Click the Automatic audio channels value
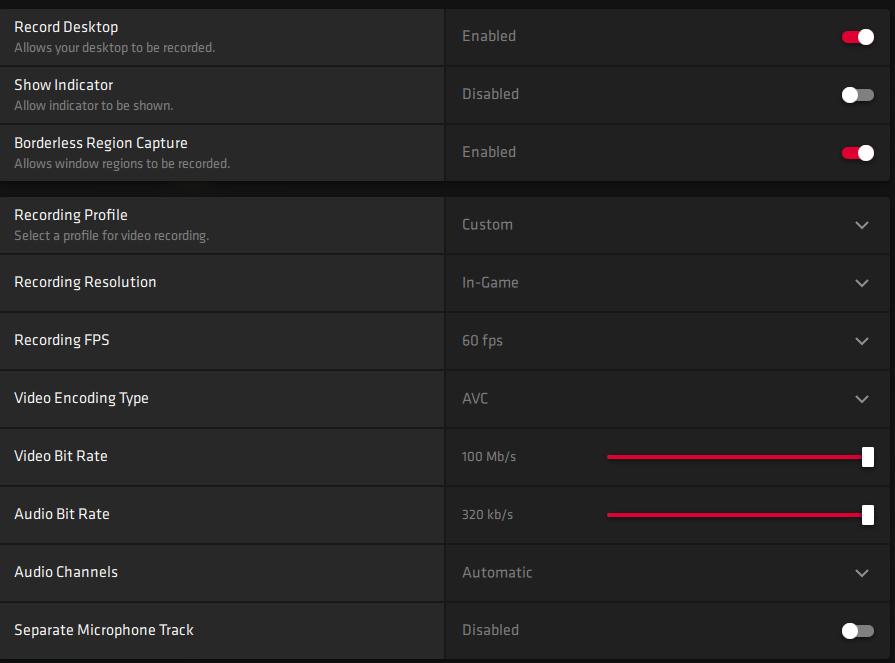The width and height of the screenshot is (895, 663). (497, 572)
